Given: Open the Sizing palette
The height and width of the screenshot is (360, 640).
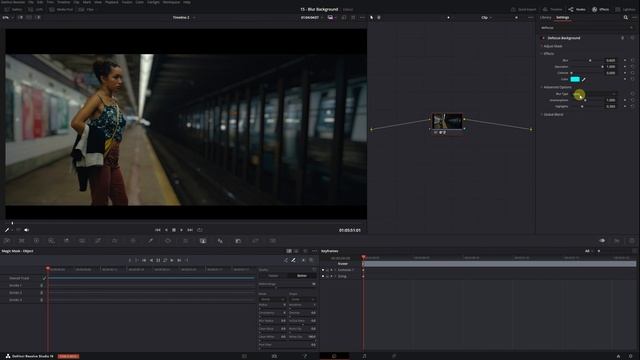Looking at the screenshot, I should click(x=256, y=241).
